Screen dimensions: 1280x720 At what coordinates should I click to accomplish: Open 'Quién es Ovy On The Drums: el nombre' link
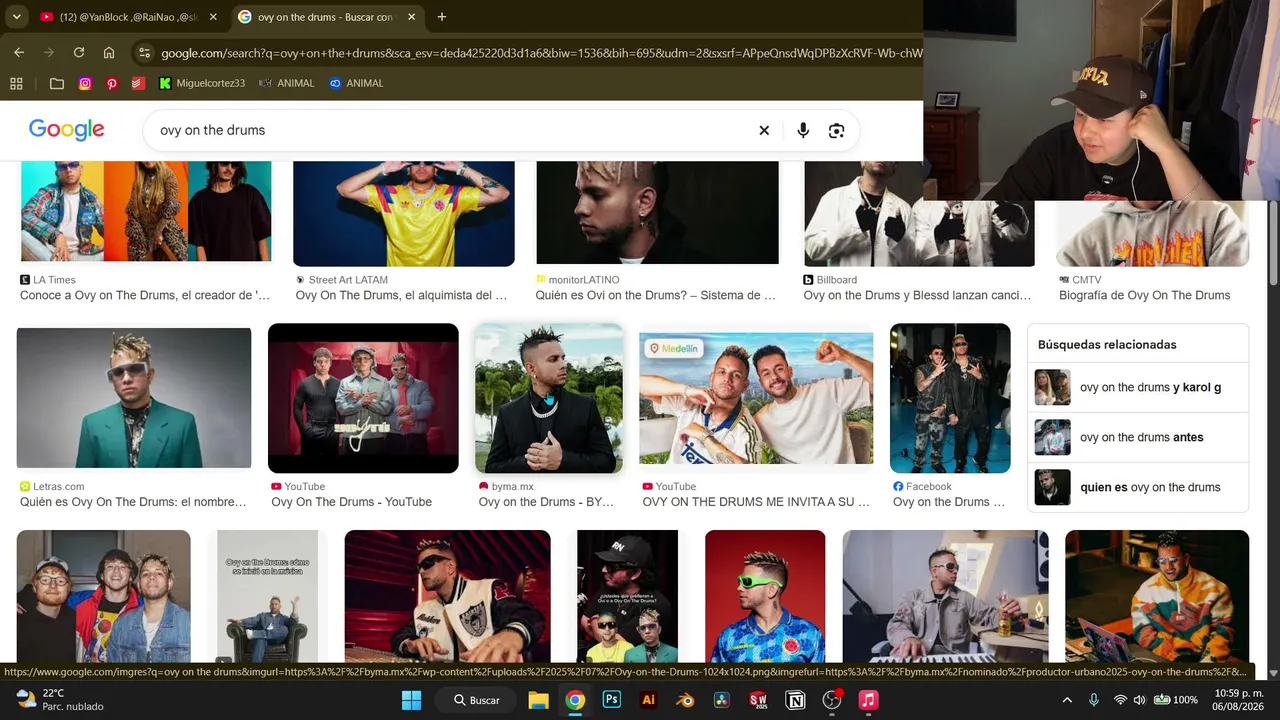tap(133, 502)
